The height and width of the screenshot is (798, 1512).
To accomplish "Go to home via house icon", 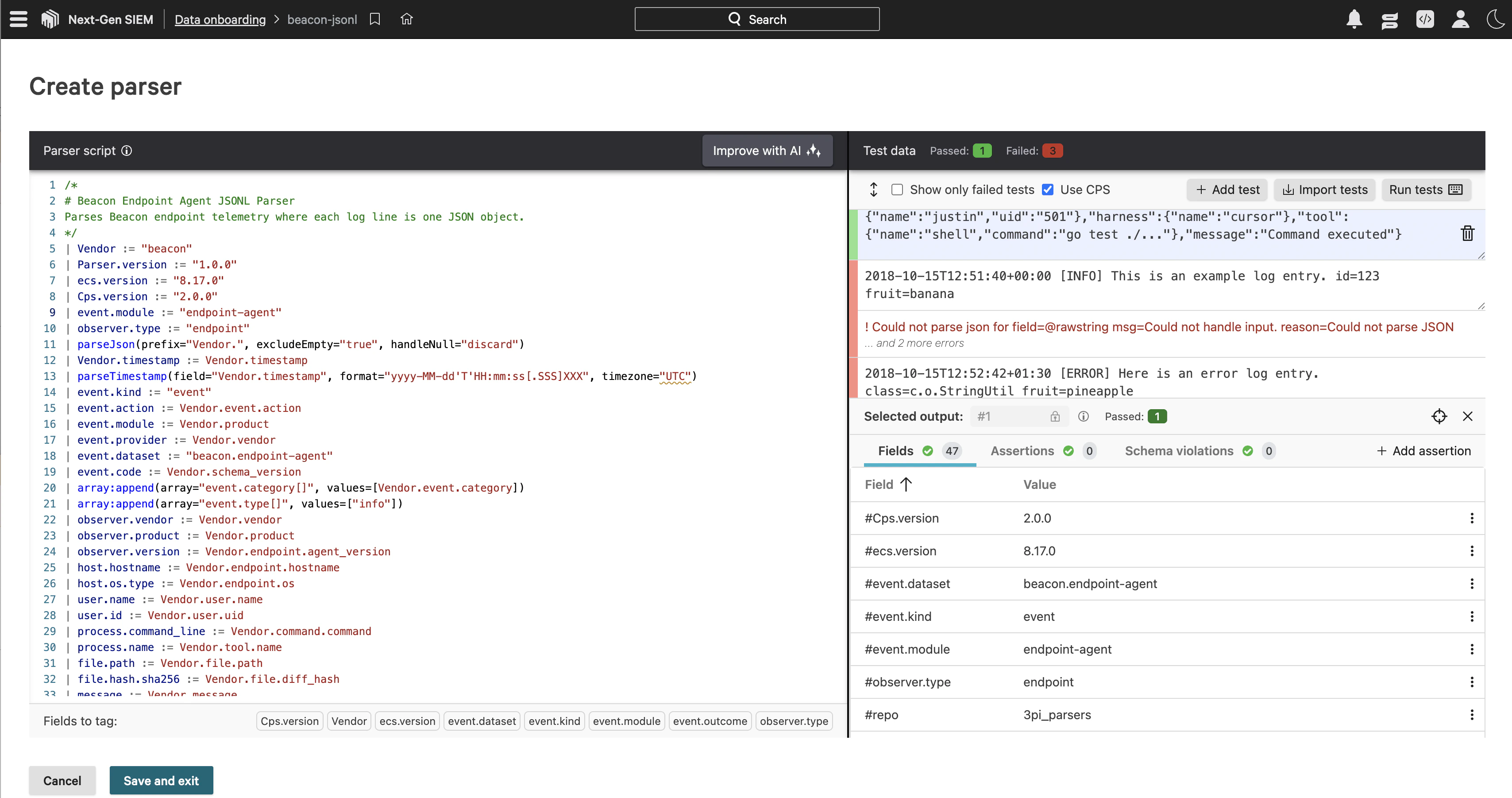I will [x=407, y=19].
